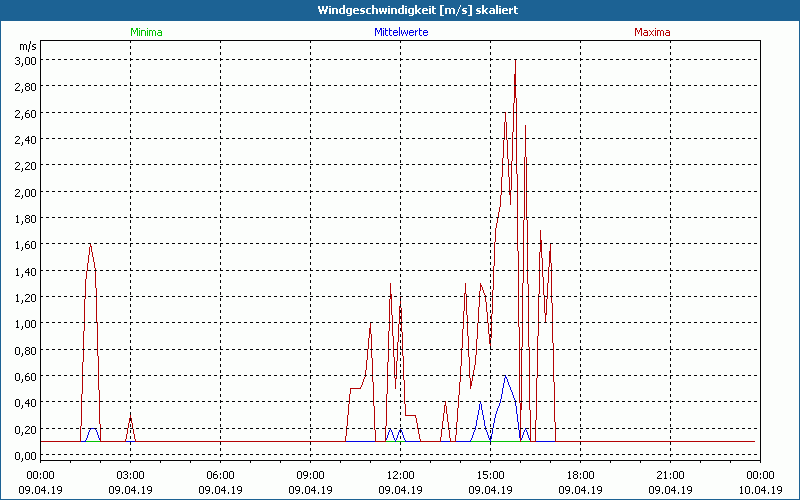The height and width of the screenshot is (500, 800).
Task: Select the 18:00 time axis label
Action: [580, 475]
